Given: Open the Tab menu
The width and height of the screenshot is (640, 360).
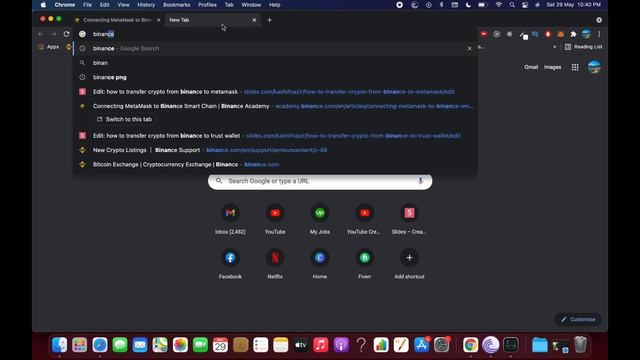Looking at the screenshot, I should [x=229, y=4].
